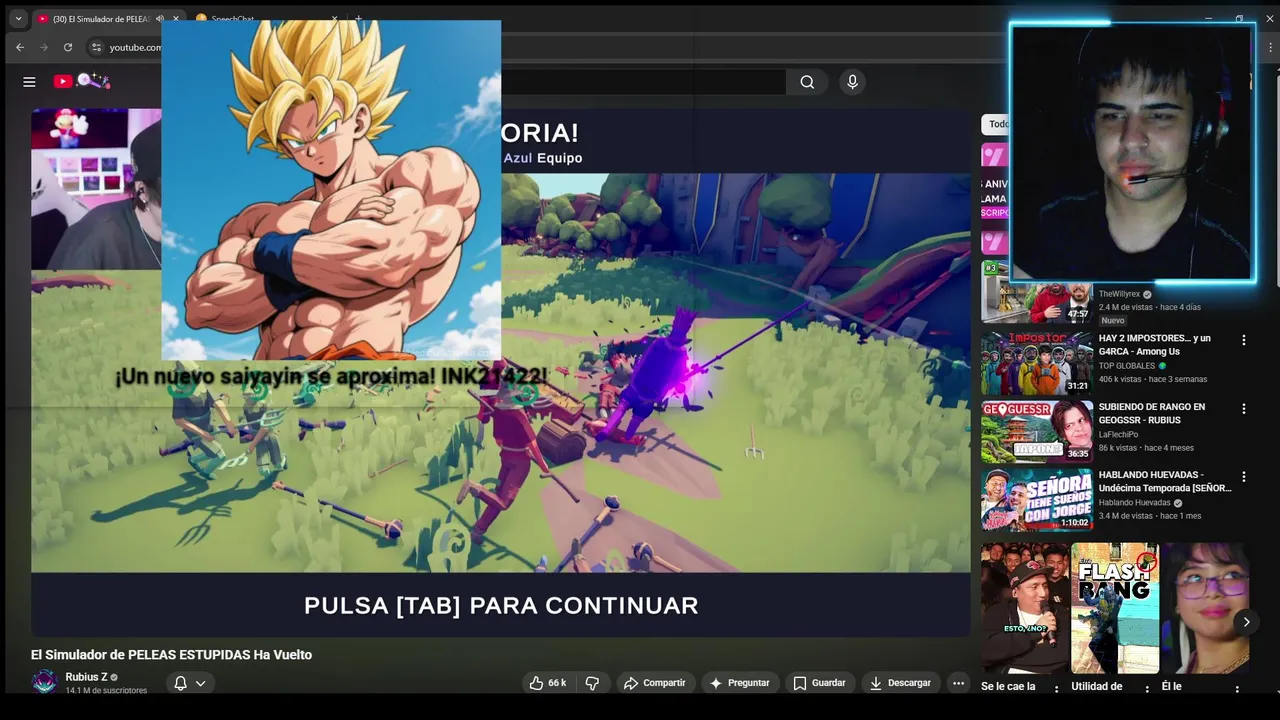This screenshot has height=720, width=1280.
Task: Select the Todo filter chip
Action: click(x=998, y=124)
